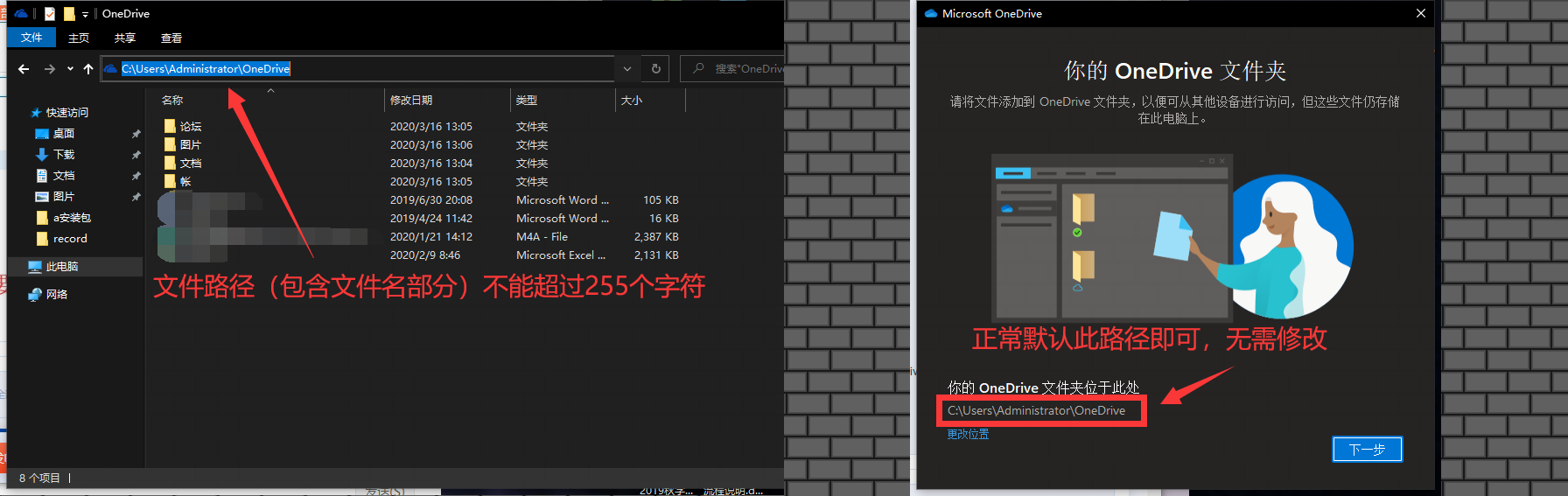Open the 共享 ribbon tab

pyautogui.click(x=125, y=38)
